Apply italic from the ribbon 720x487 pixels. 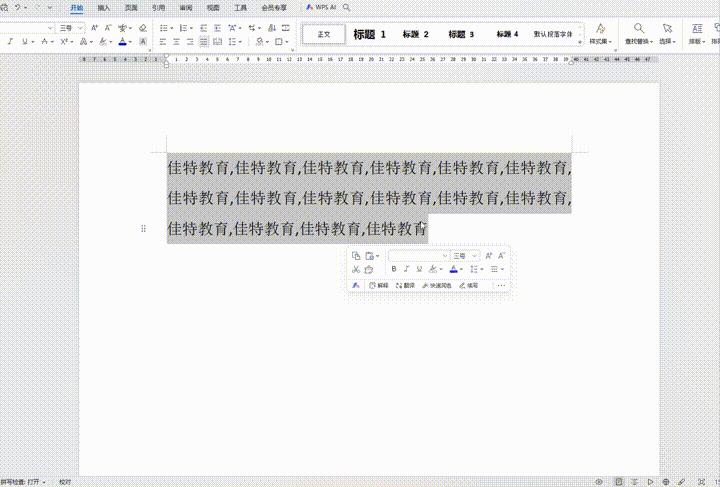pos(10,42)
